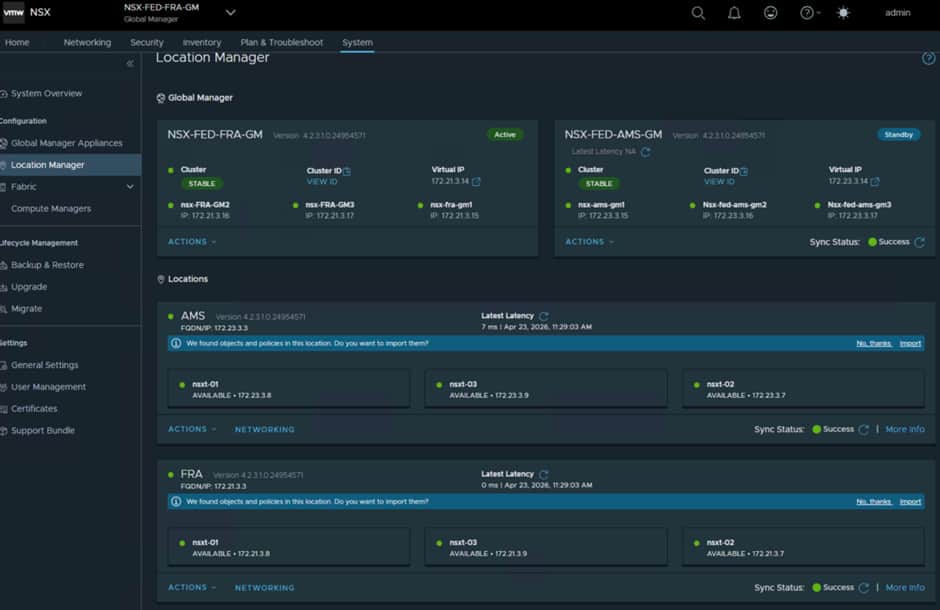Click the notifications bell icon
940x610 pixels.
click(734, 13)
